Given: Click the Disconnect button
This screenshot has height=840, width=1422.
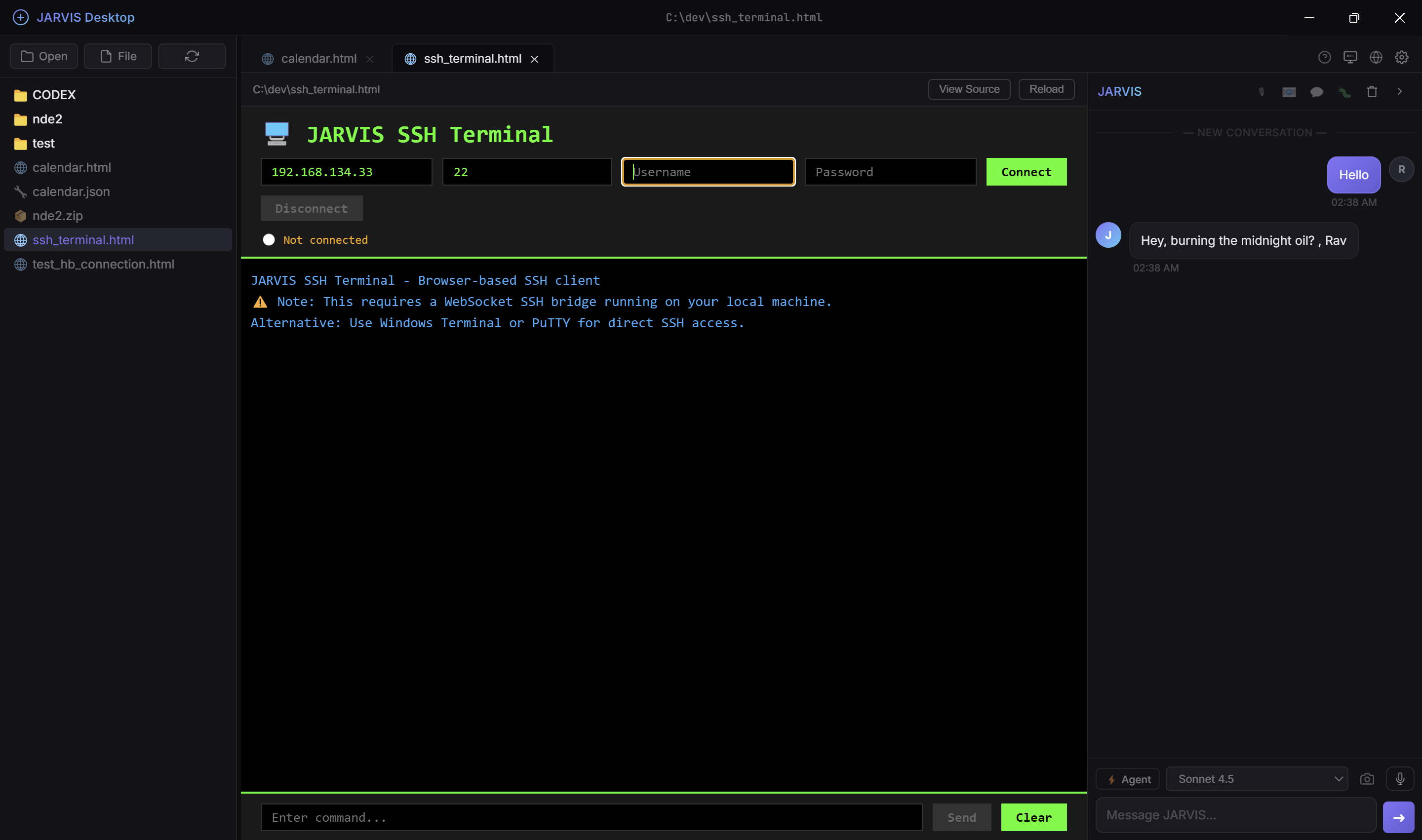Looking at the screenshot, I should [312, 208].
